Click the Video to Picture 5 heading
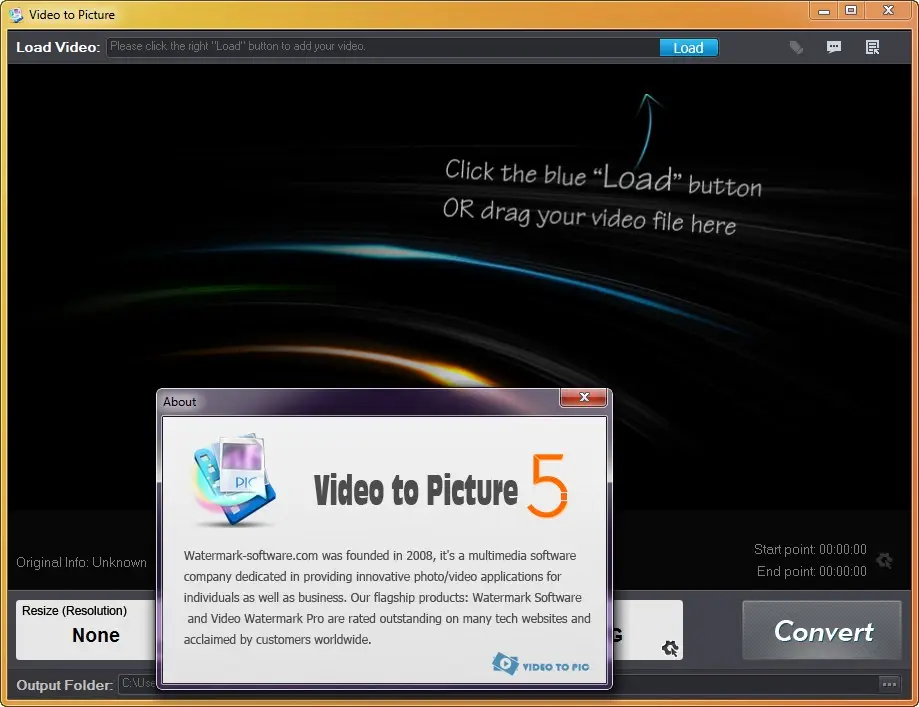Image resolution: width=919 pixels, height=707 pixels. [x=441, y=489]
